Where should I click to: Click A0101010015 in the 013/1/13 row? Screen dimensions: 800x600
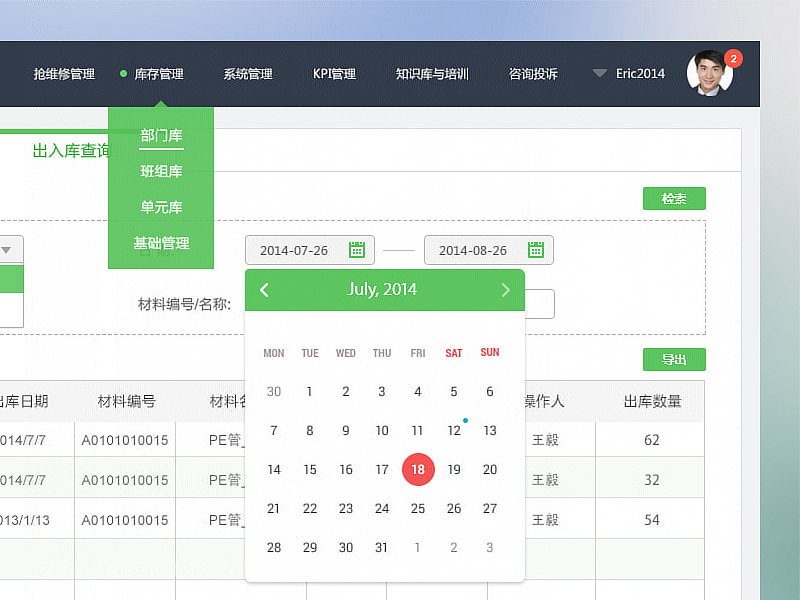[x=125, y=520]
